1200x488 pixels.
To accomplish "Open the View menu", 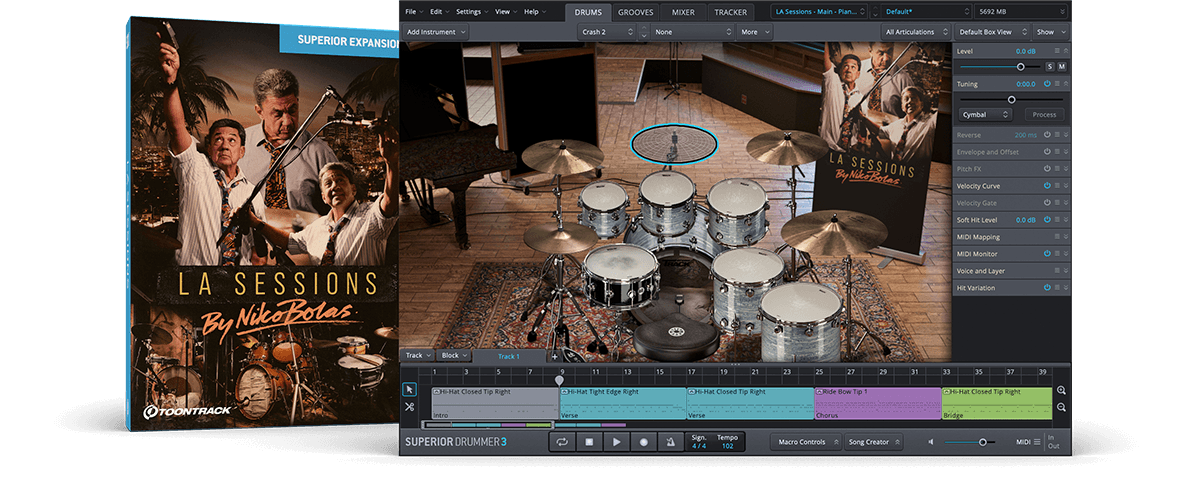I will 505,12.
